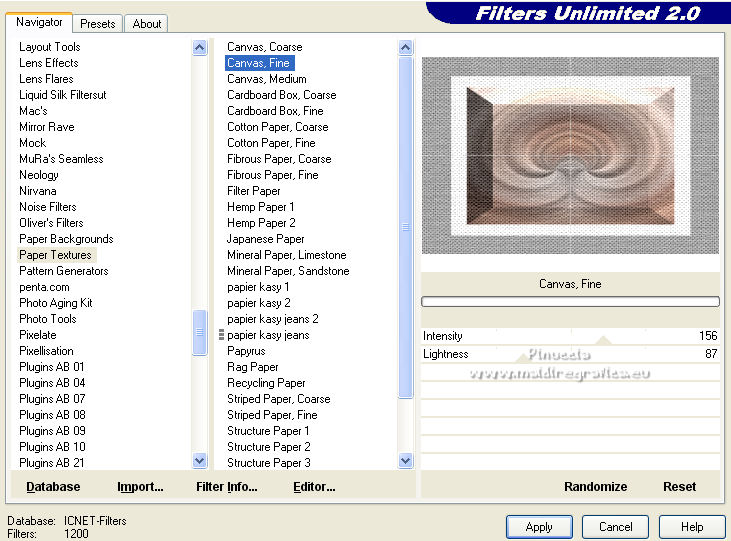
Task: Choose Japanese Paper filter
Action: coord(266,239)
